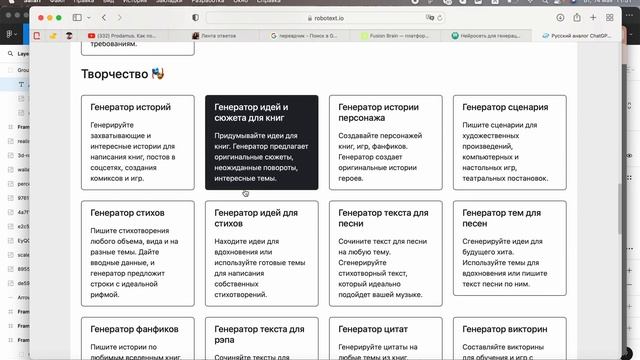Screen dimensions: 640x360
Task: Select the 3d-r image layer in background app
Action: click(18, 155)
